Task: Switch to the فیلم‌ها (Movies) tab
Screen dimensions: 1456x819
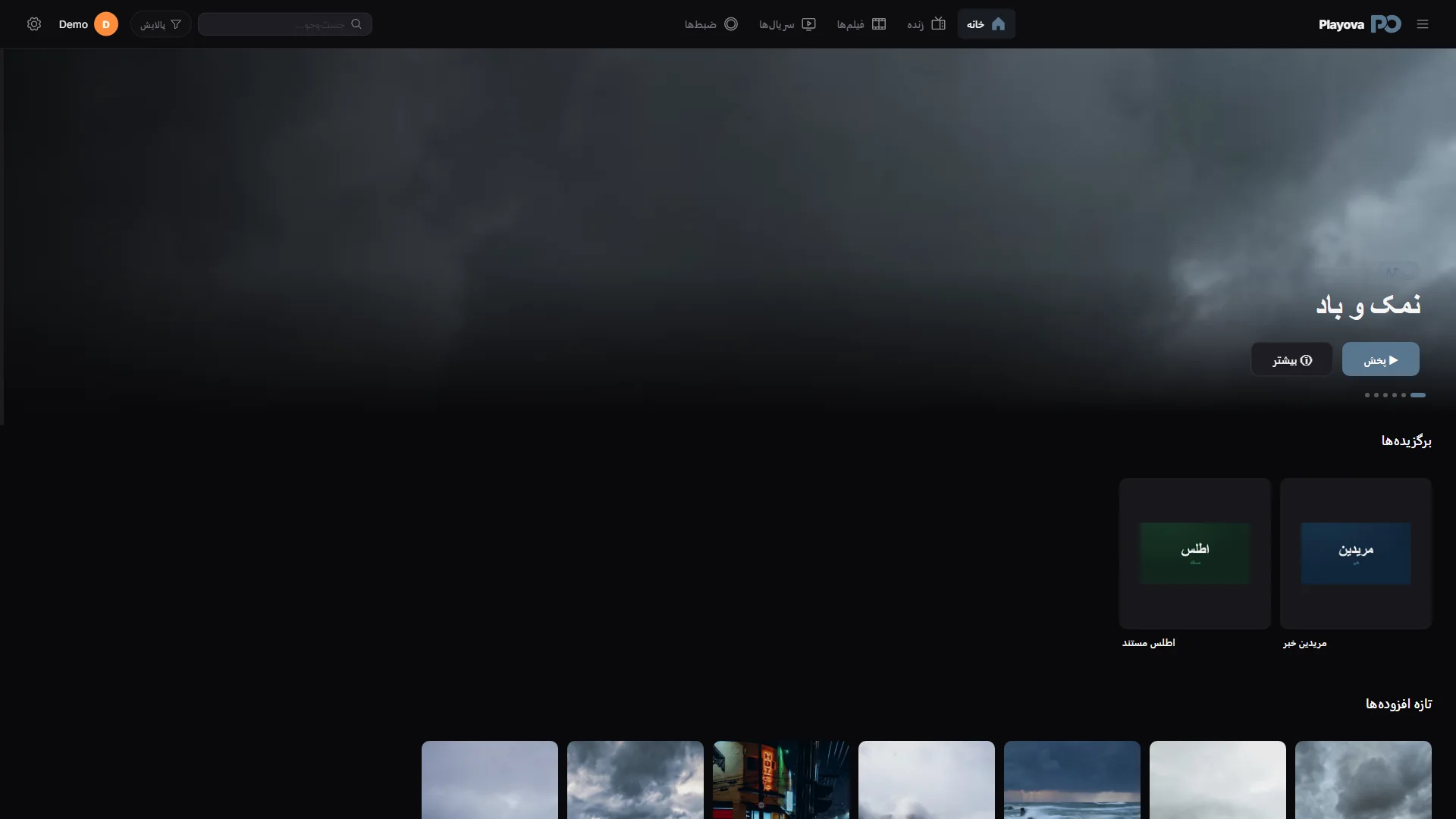Action: (861, 24)
